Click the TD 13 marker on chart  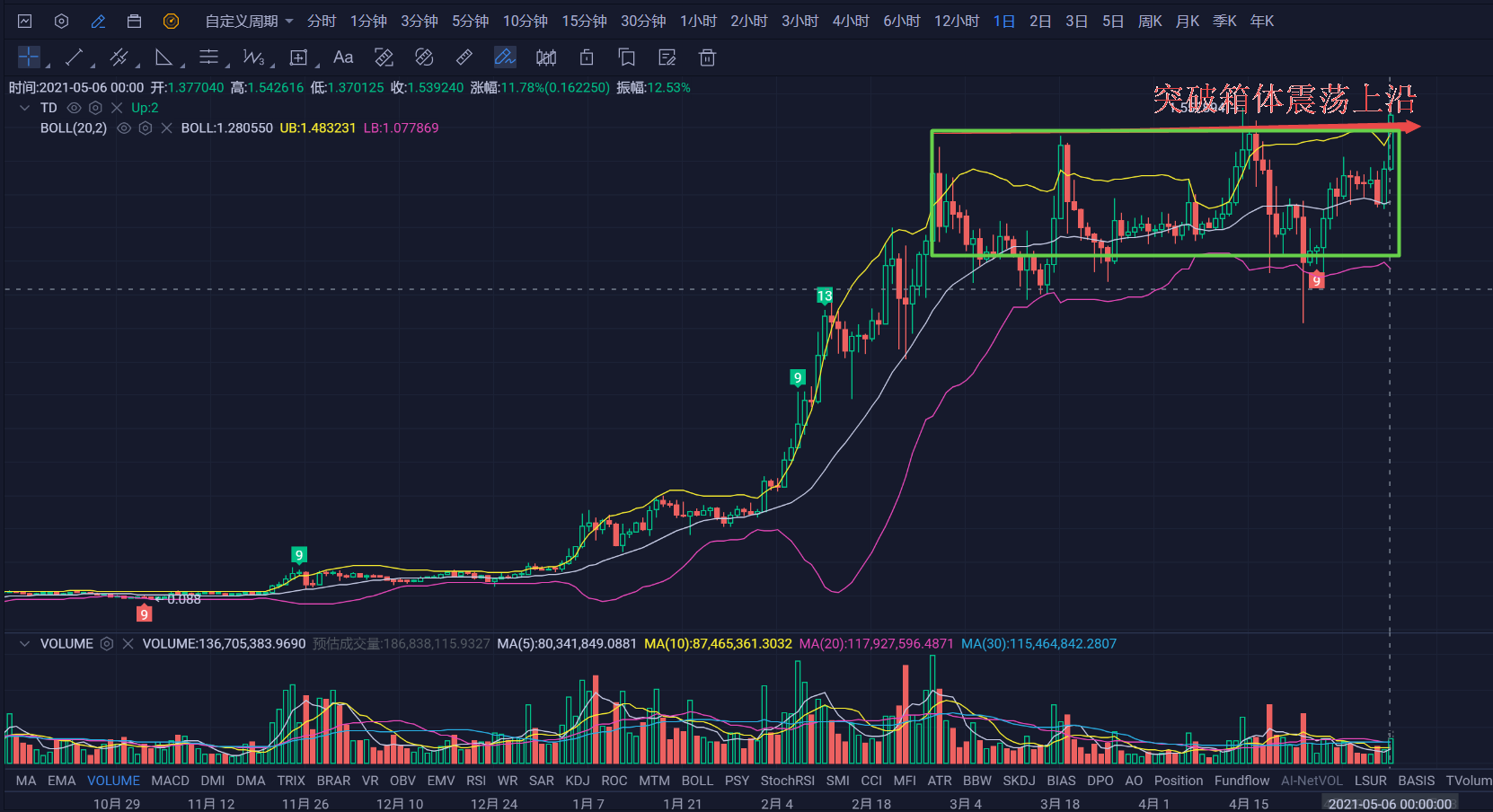pyautogui.click(x=825, y=296)
